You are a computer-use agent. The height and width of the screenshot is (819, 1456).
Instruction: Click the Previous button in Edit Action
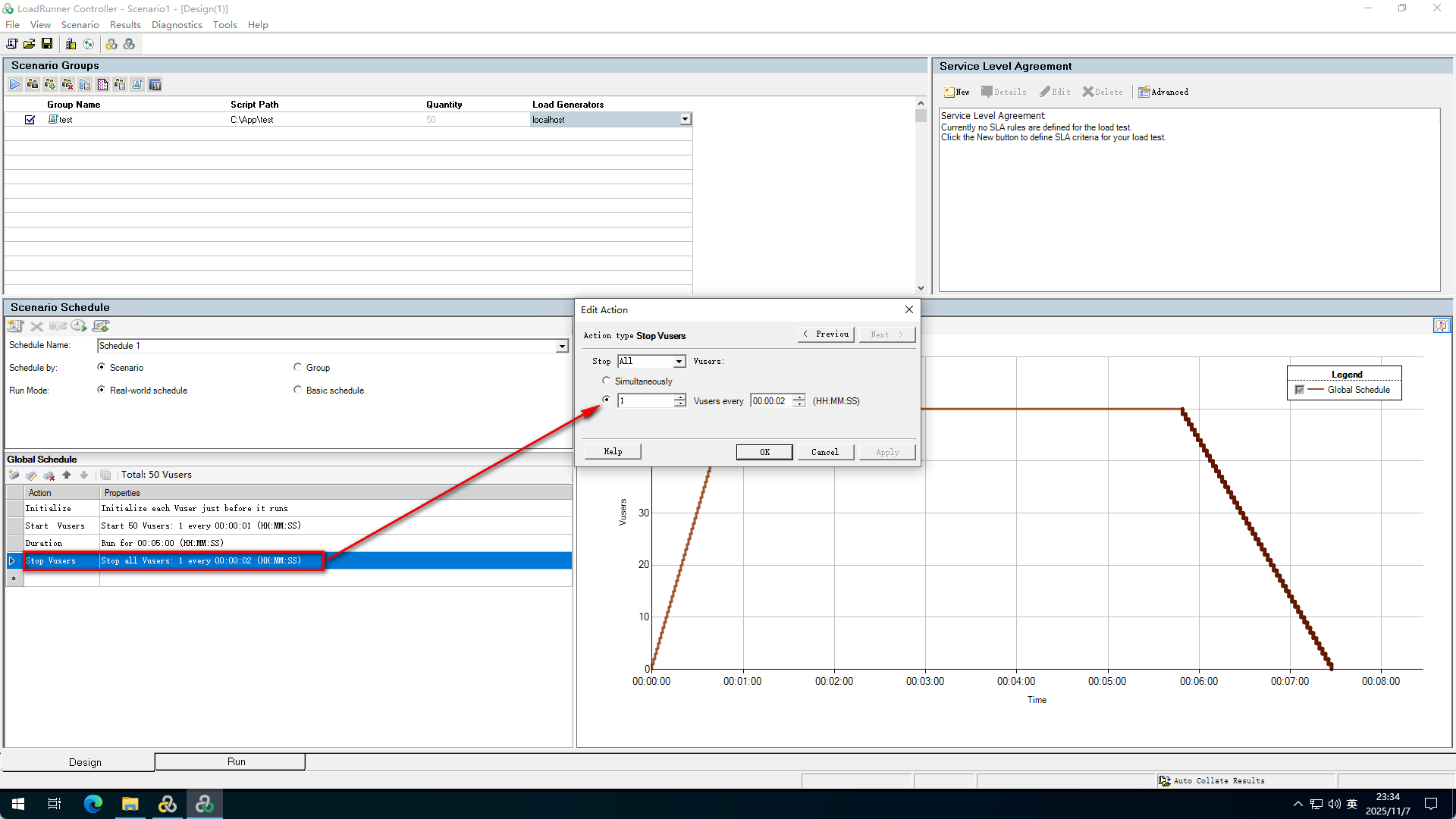(826, 334)
